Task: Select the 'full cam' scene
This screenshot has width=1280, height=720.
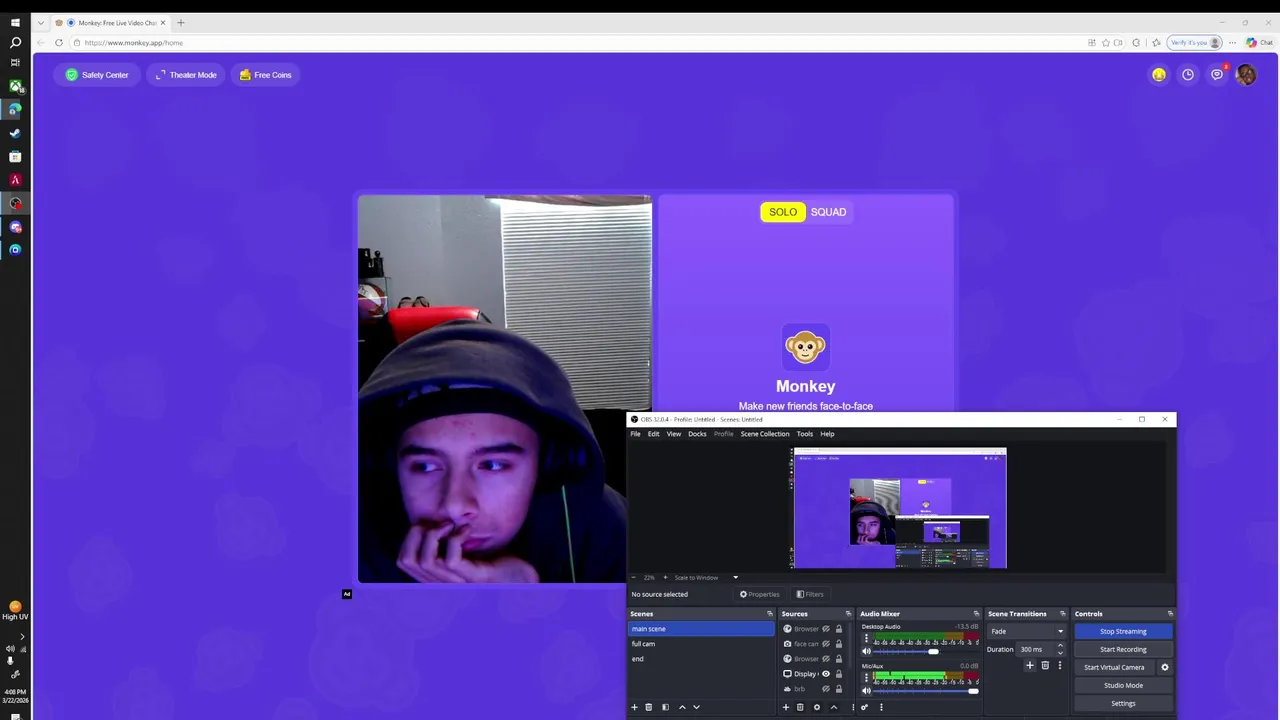Action: tap(701, 644)
